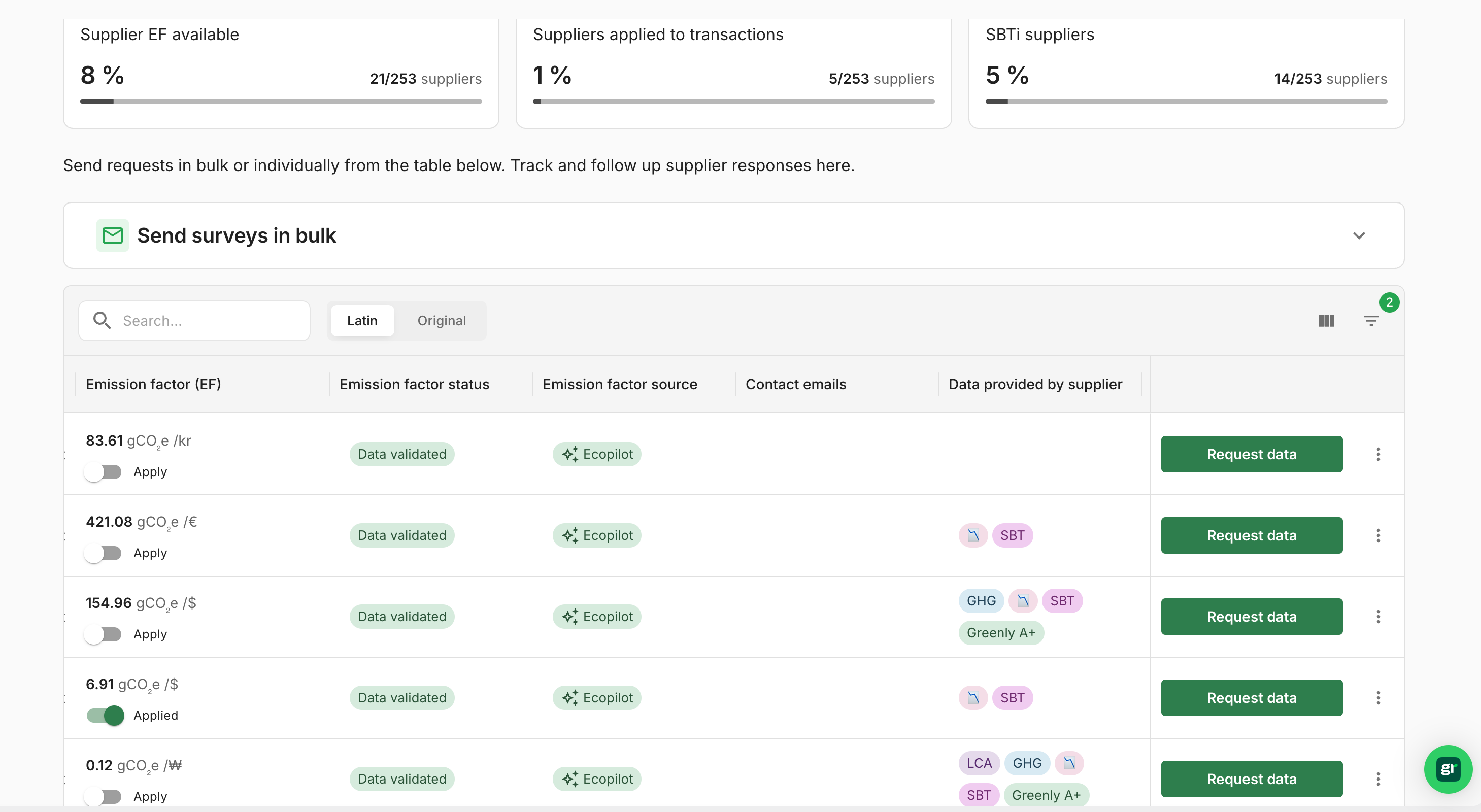
Task: Focus the Search input field
Action: pos(194,320)
